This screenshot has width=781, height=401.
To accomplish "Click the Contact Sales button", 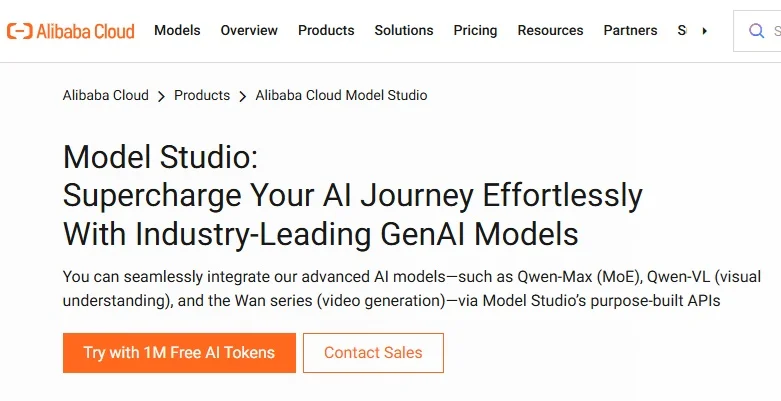I will click(373, 353).
